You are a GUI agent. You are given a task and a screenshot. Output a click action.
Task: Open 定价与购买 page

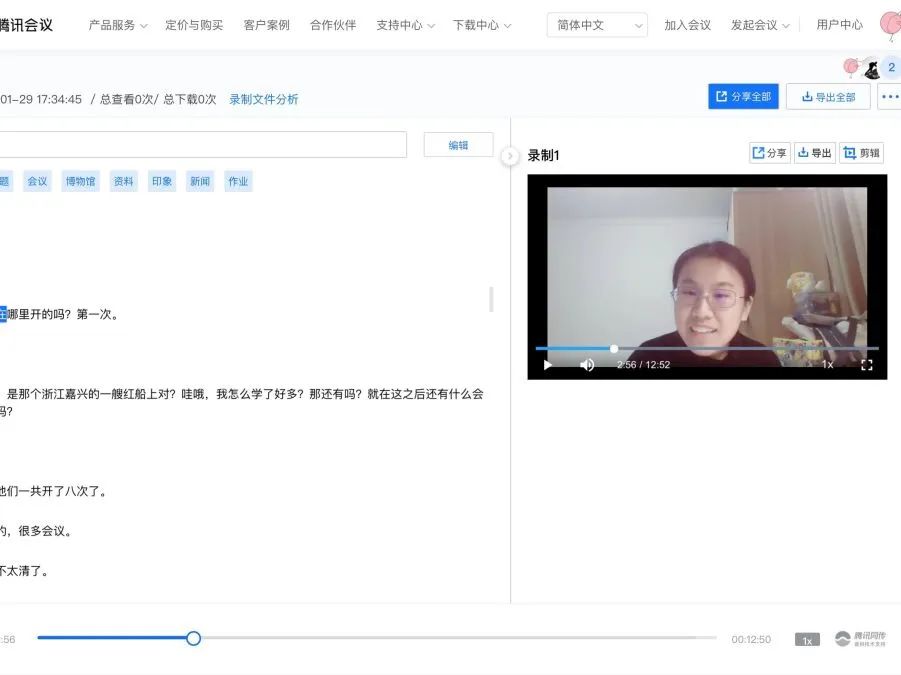[194, 25]
